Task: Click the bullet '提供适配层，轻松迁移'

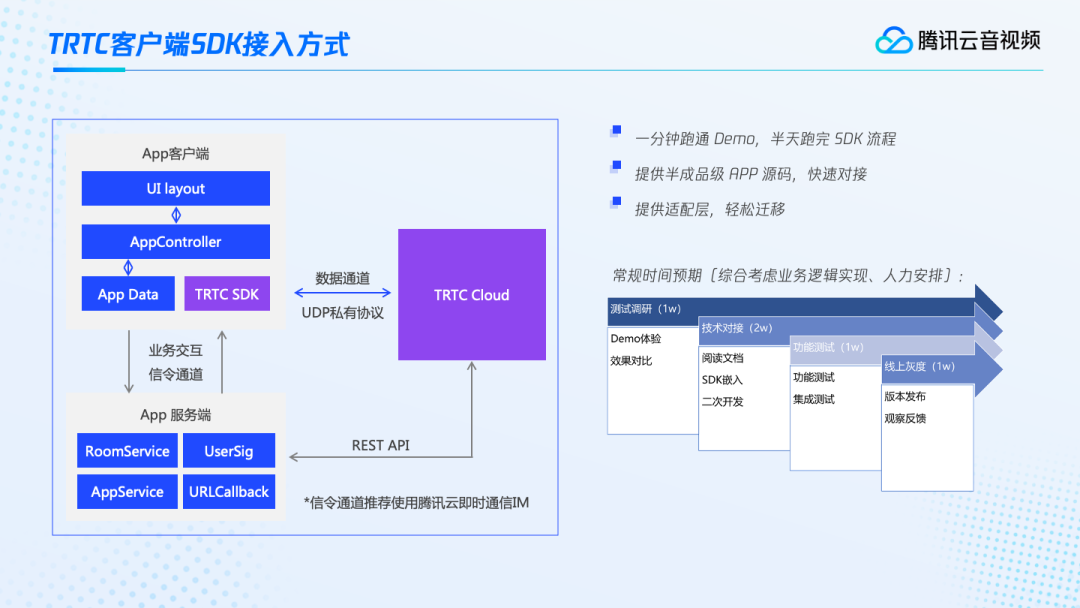Action: [x=709, y=209]
